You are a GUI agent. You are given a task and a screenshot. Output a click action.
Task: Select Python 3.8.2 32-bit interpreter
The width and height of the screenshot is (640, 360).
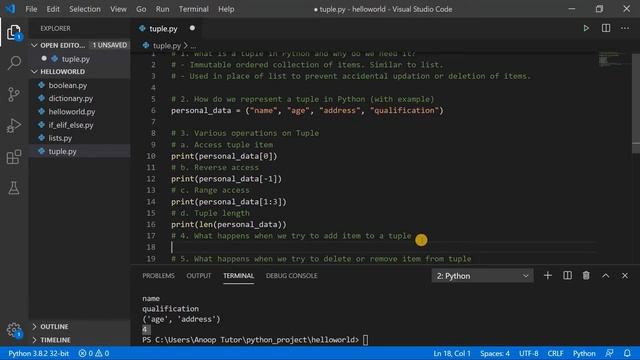tap(39, 353)
